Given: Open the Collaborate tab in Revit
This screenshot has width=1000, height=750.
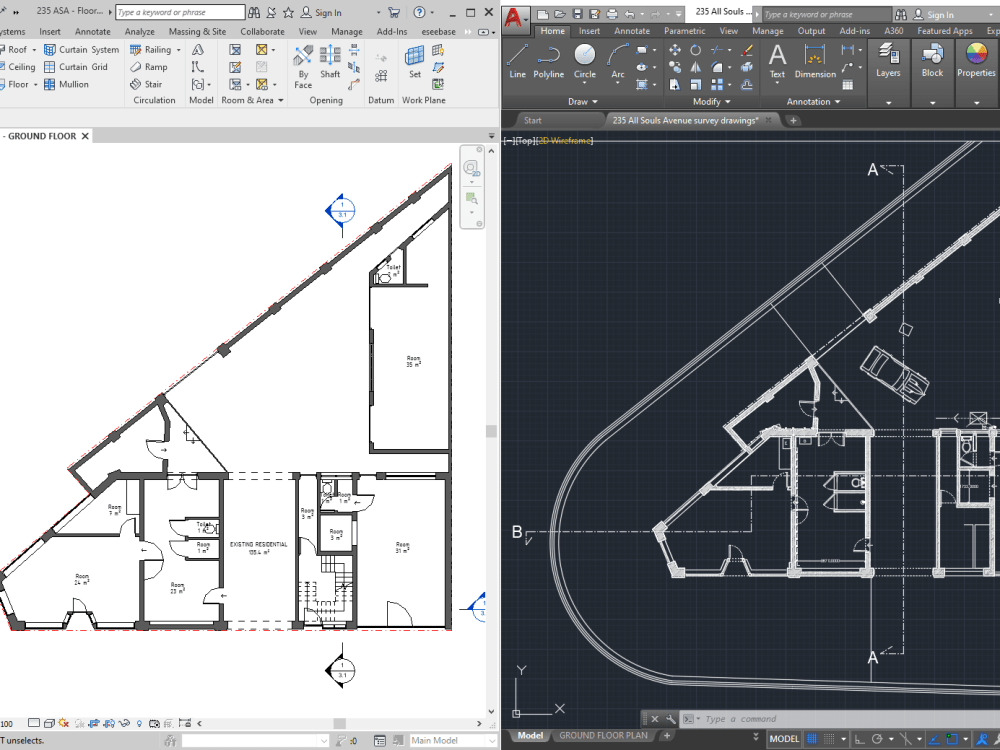Looking at the screenshot, I should point(262,31).
